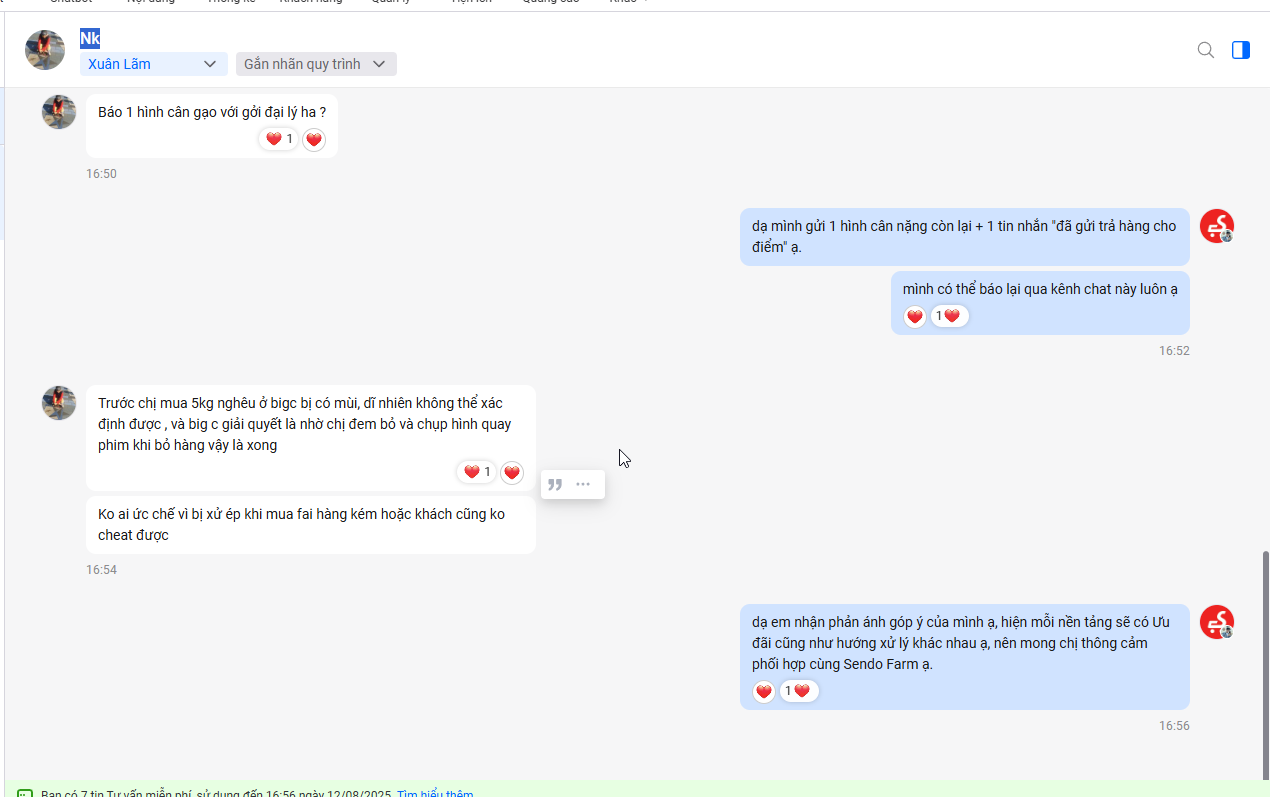Open '1' heart count on 'dạ em nhận phản ánh' message
Screen dimensions: 1270x797
click(799, 691)
